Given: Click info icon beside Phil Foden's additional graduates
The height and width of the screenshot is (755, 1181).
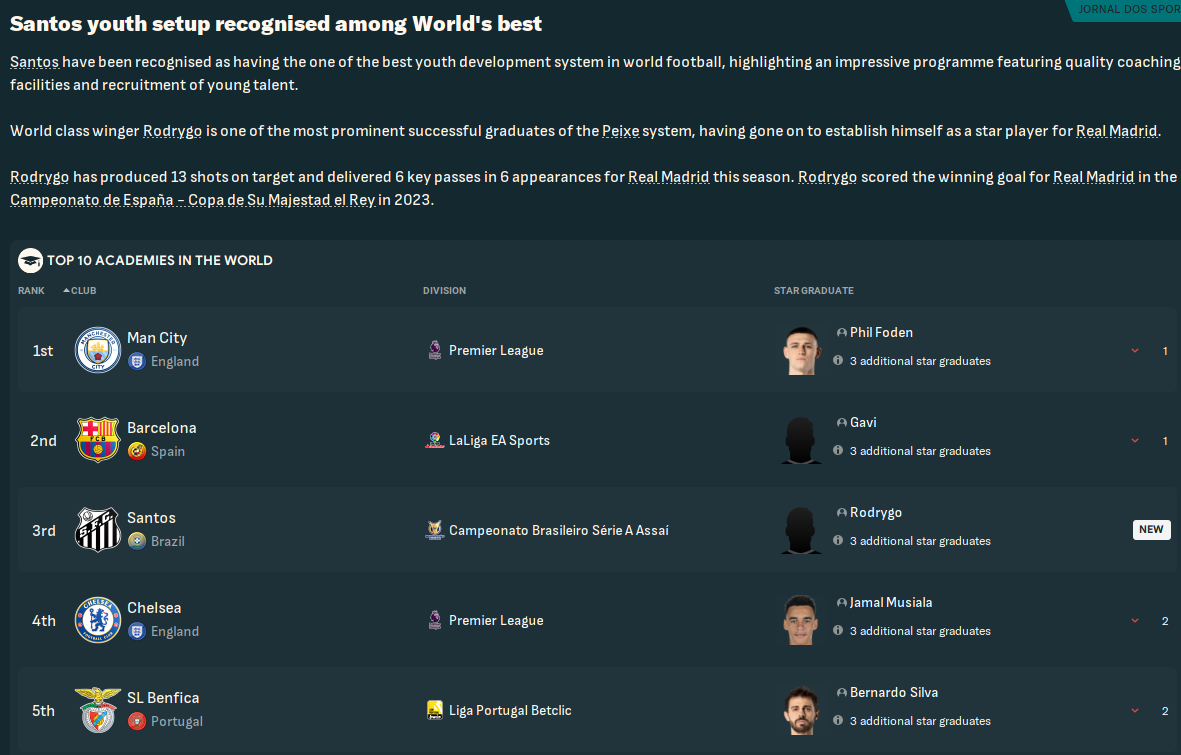Looking at the screenshot, I should click(x=838, y=361).
